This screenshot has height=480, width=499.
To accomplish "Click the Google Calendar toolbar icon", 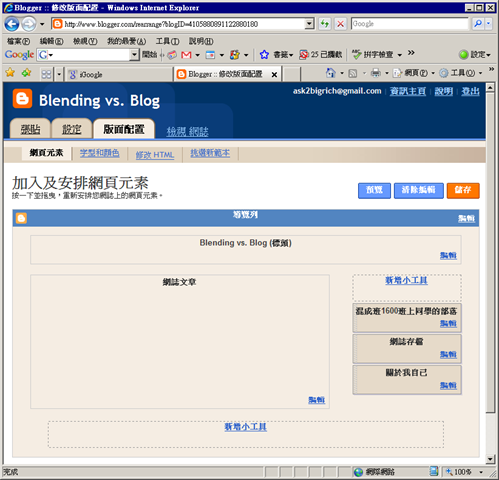I will pos(210,55).
